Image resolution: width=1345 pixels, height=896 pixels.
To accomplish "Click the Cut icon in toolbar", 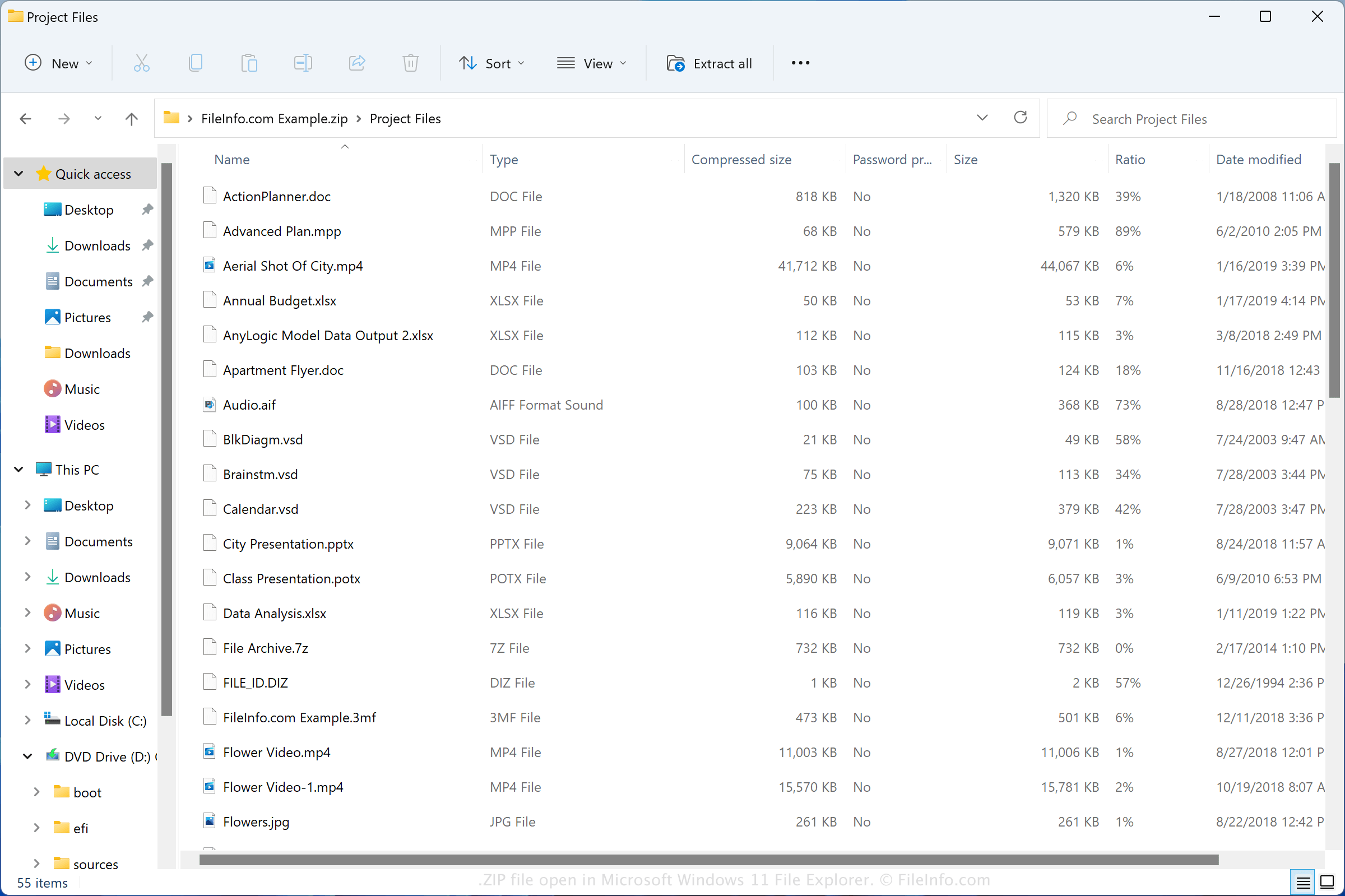I will point(140,62).
